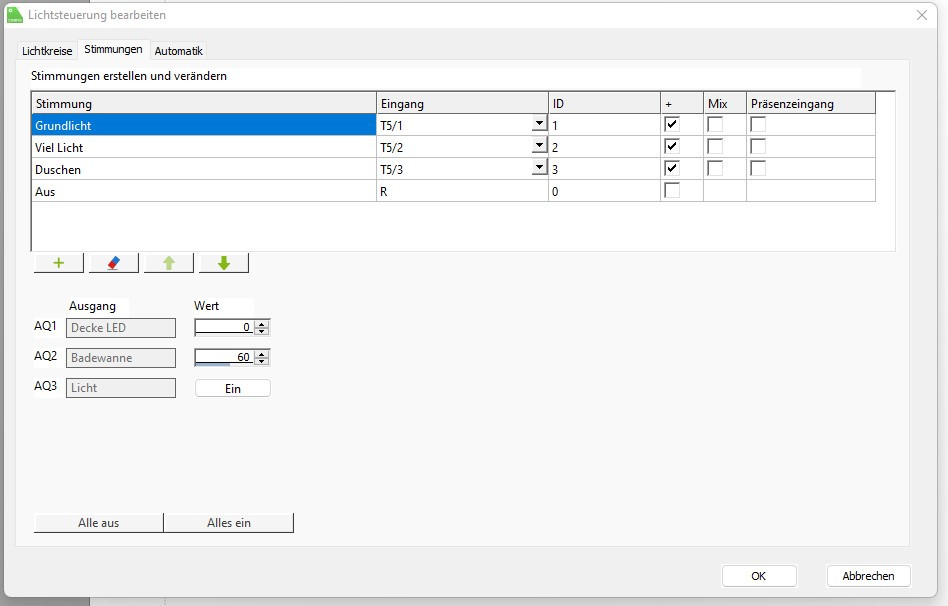The image size is (948, 606).
Task: Check Präsenzeingang box for Duschen
Action: click(758, 169)
